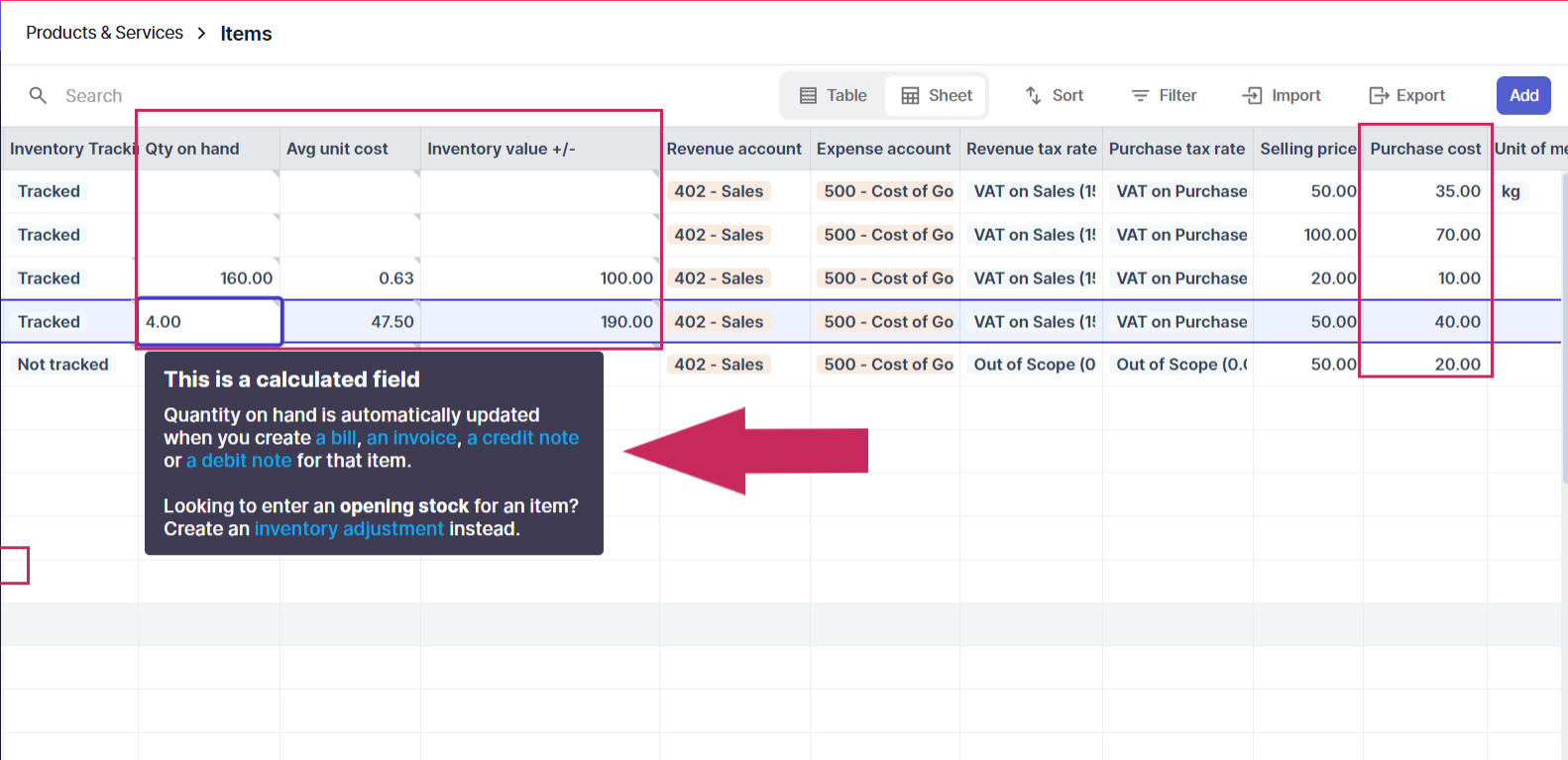
Task: Select the Purchase cost cell 20.00
Action: pyautogui.click(x=1425, y=365)
